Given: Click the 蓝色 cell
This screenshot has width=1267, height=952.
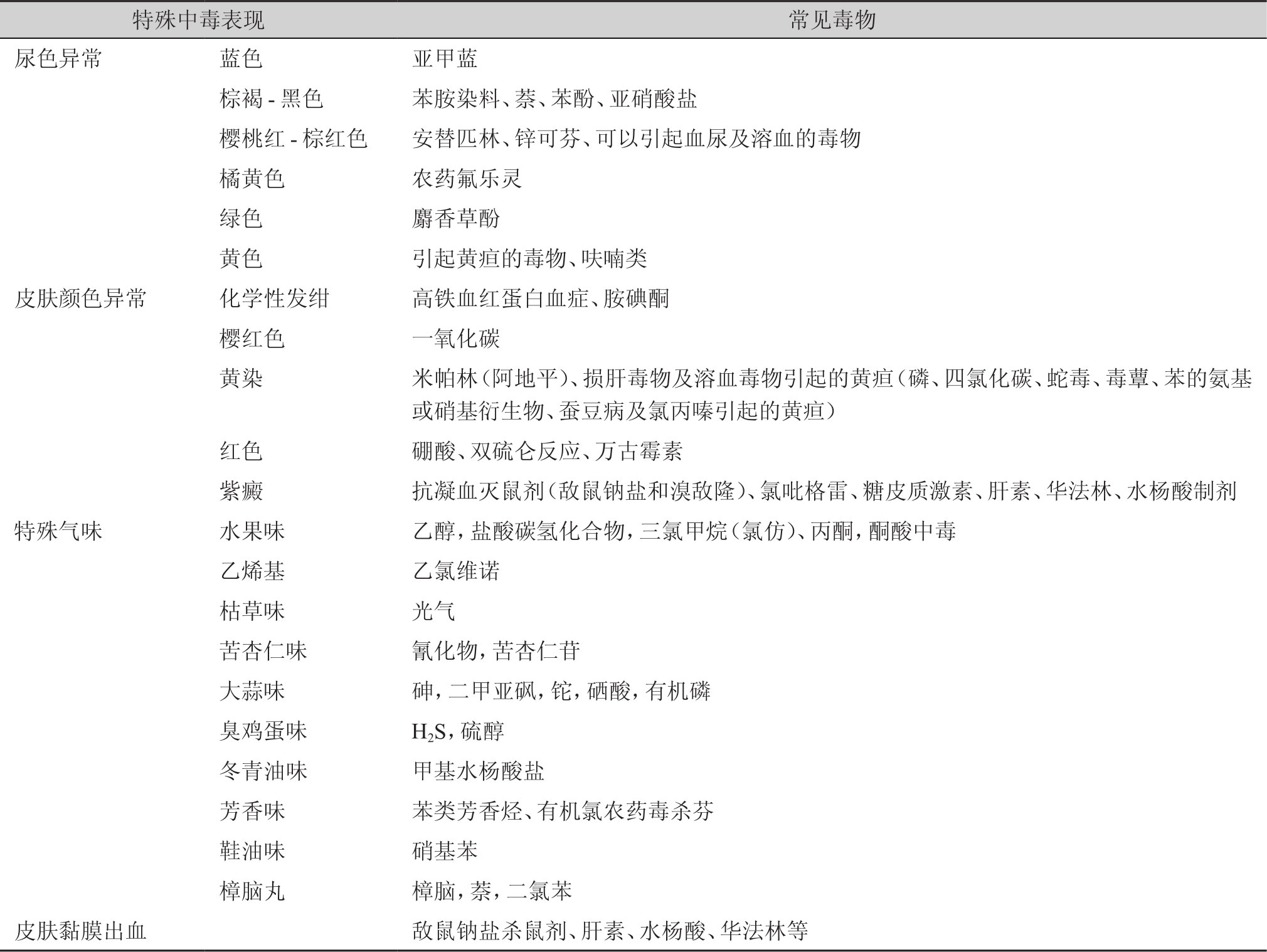Looking at the screenshot, I should click(241, 60).
